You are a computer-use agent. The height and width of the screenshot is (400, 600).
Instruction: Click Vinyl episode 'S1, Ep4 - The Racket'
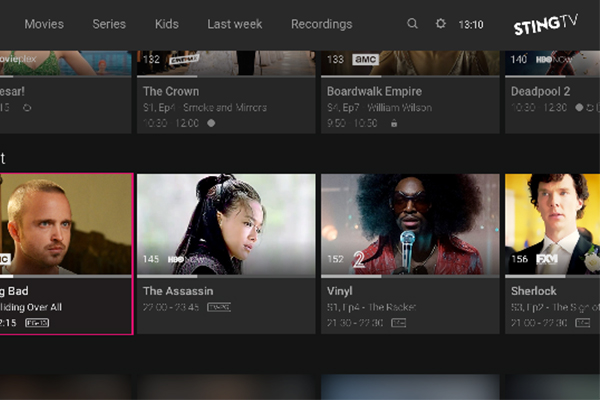(x=371, y=307)
